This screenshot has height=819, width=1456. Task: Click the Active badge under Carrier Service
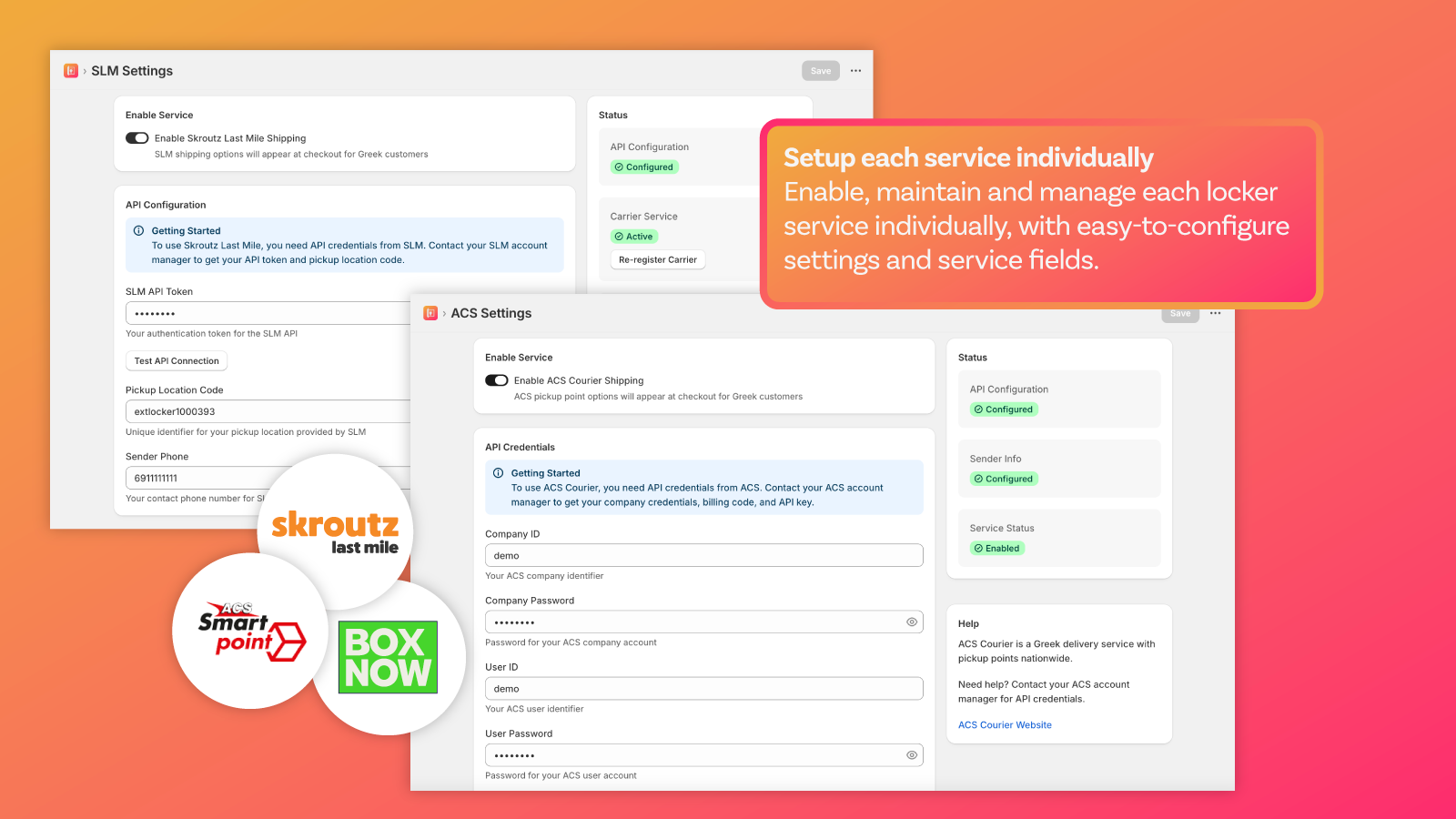point(634,237)
